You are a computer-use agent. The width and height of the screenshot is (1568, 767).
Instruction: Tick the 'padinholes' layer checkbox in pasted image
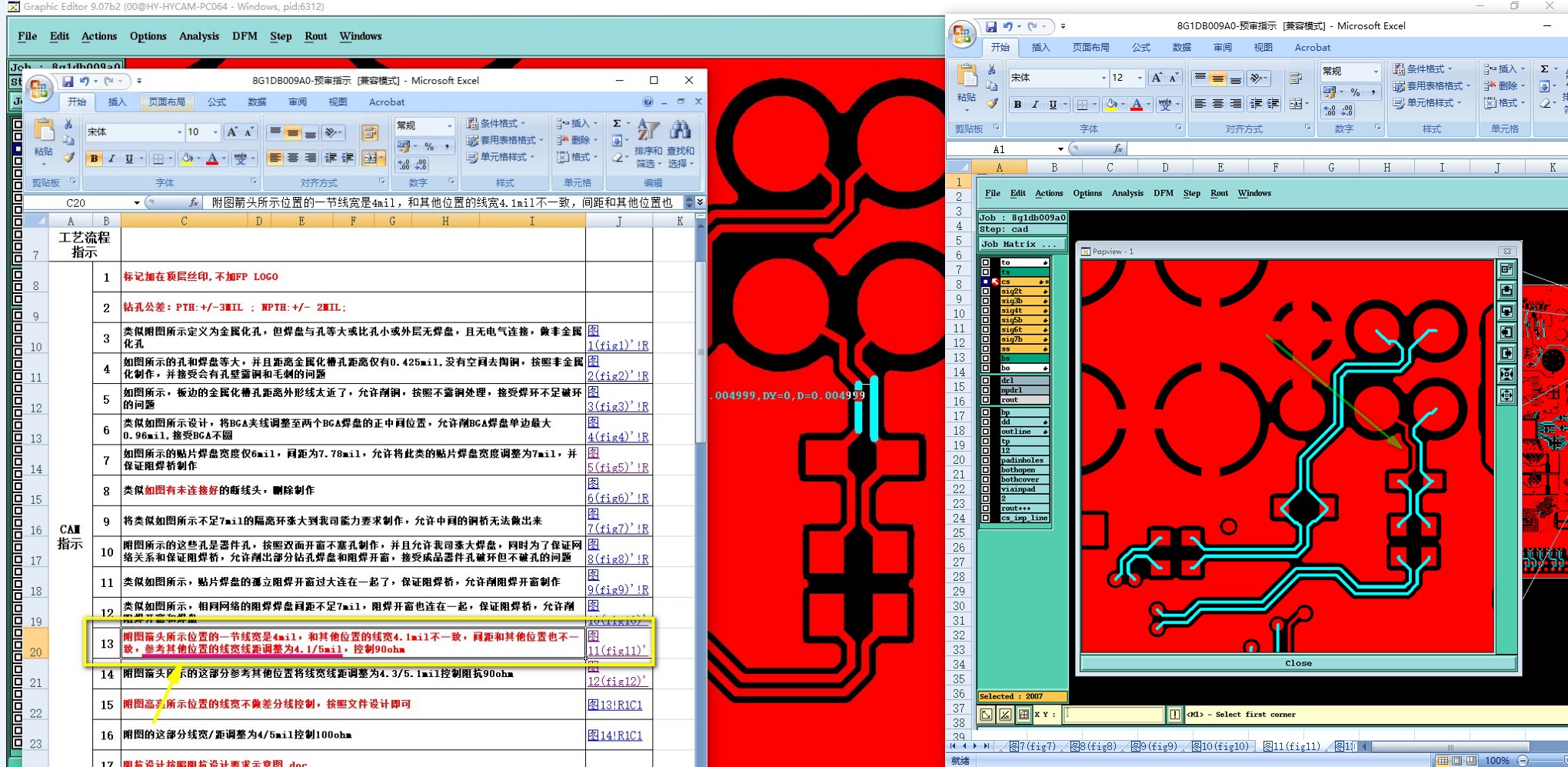pyautogui.click(x=986, y=460)
